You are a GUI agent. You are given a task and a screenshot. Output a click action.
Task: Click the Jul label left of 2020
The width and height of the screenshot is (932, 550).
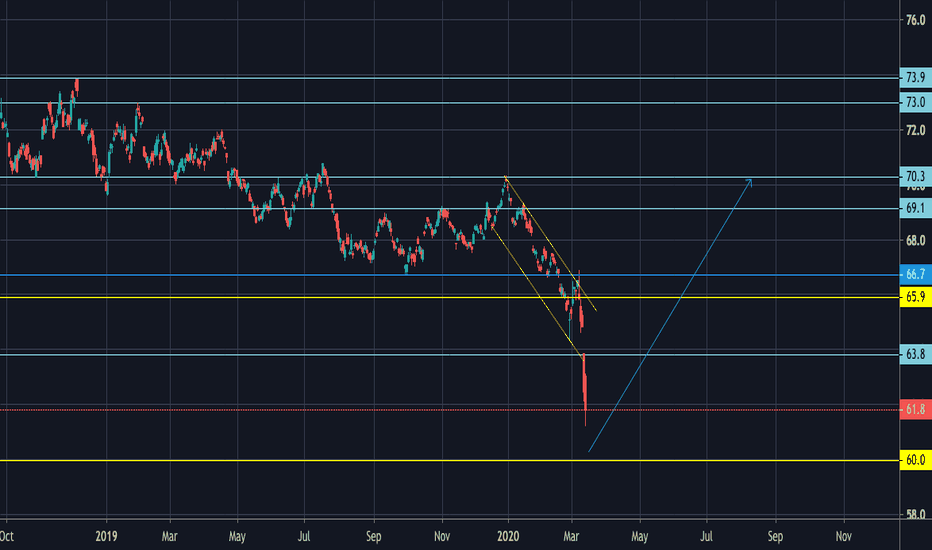tap(304, 536)
